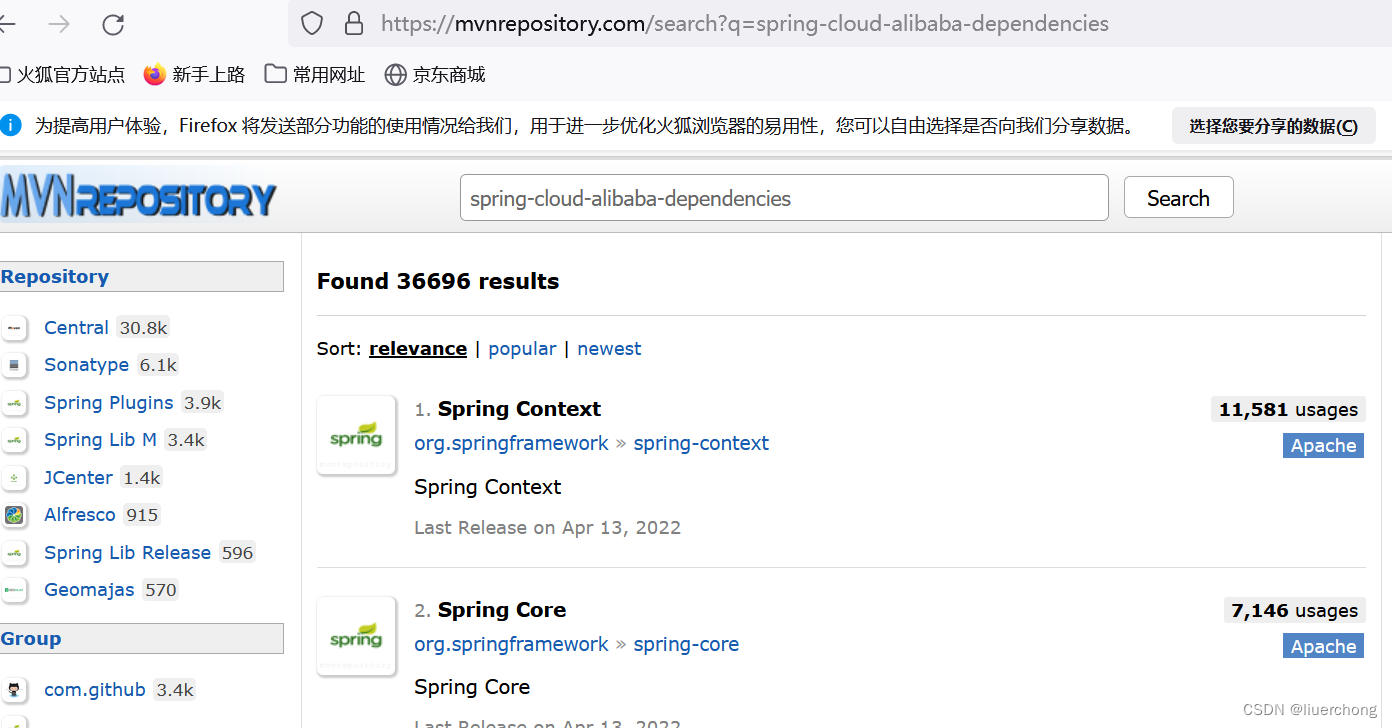Open the spring-context artifact link

tap(701, 443)
